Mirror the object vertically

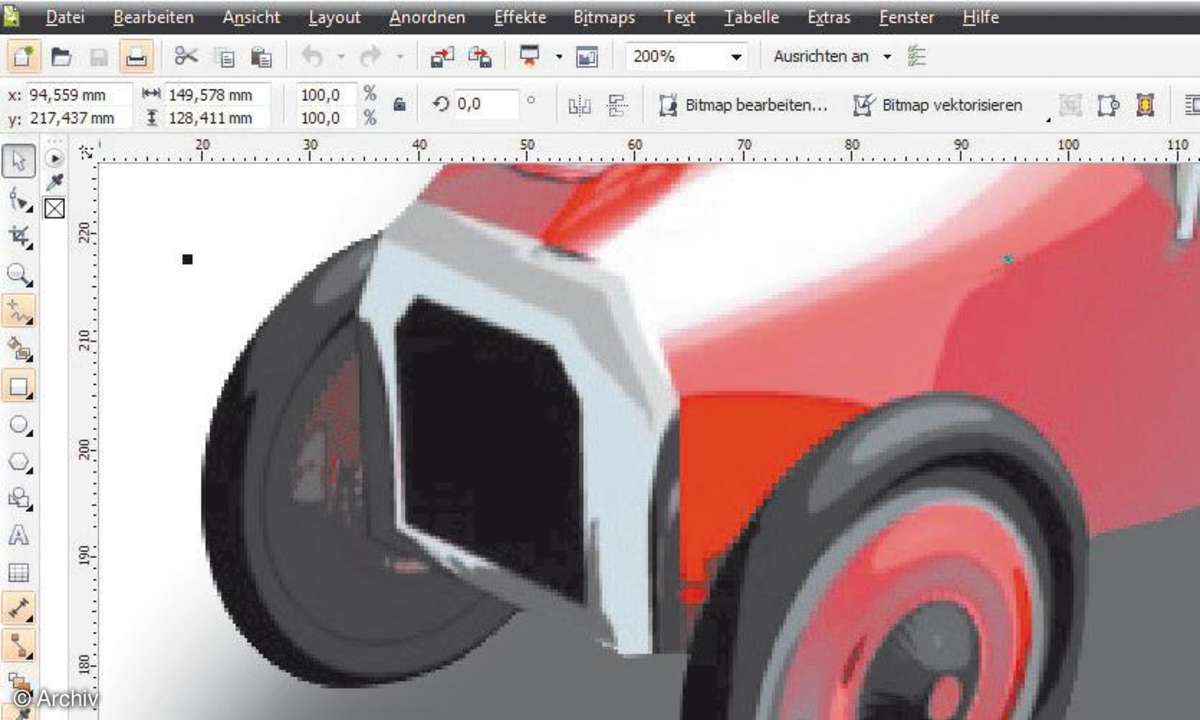(618, 105)
